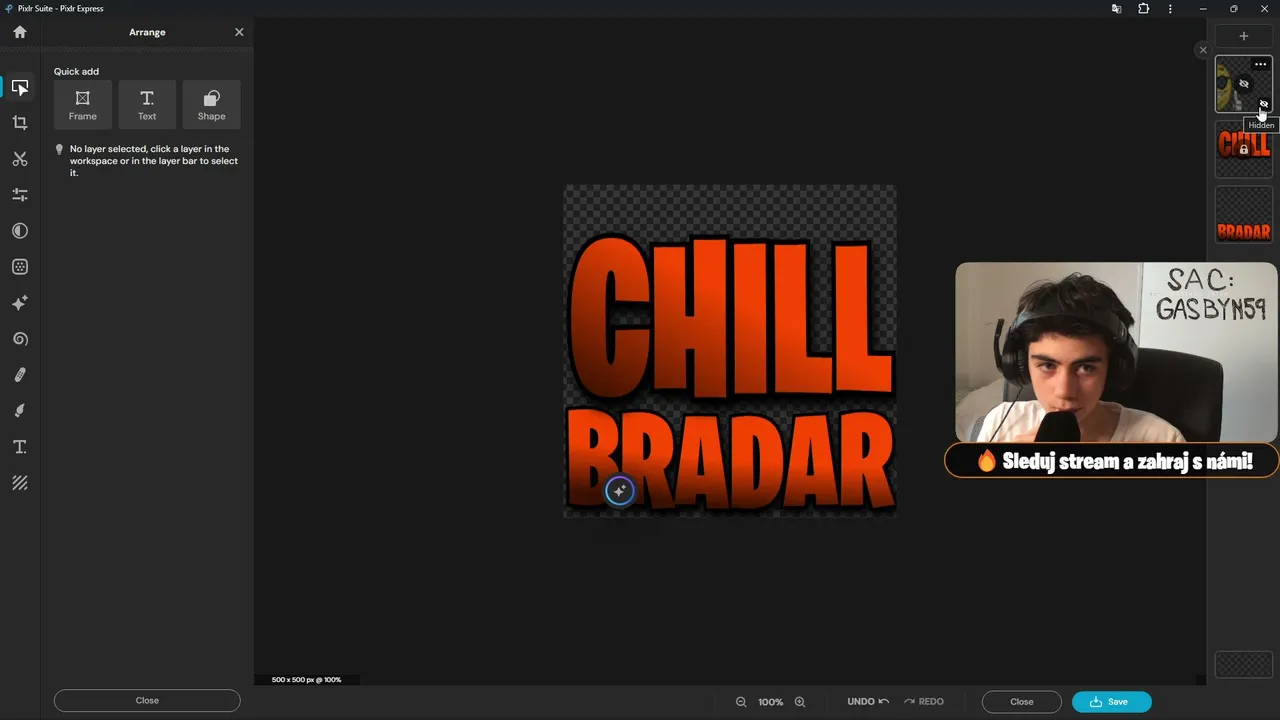Viewport: 1280px width, 720px height.
Task: Save the image
Action: [1111, 702]
